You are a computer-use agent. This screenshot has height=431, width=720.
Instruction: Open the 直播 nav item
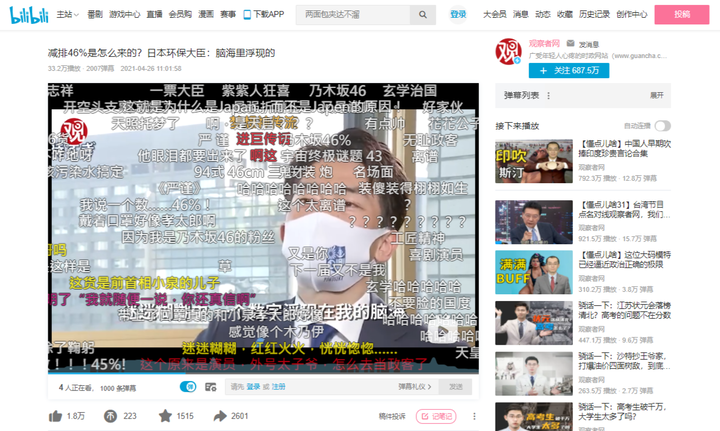click(154, 15)
